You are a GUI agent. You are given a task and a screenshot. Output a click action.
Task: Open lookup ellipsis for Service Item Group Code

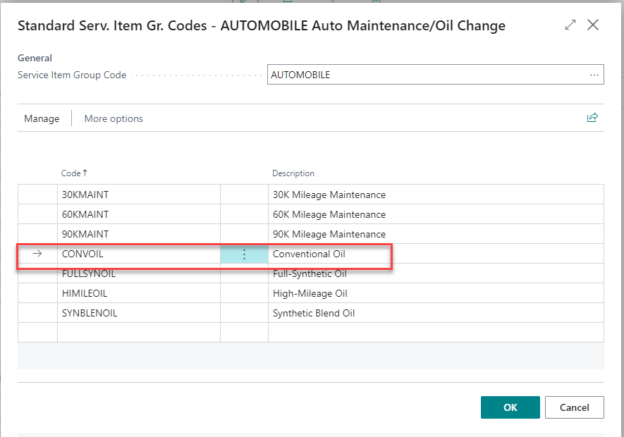[595, 75]
